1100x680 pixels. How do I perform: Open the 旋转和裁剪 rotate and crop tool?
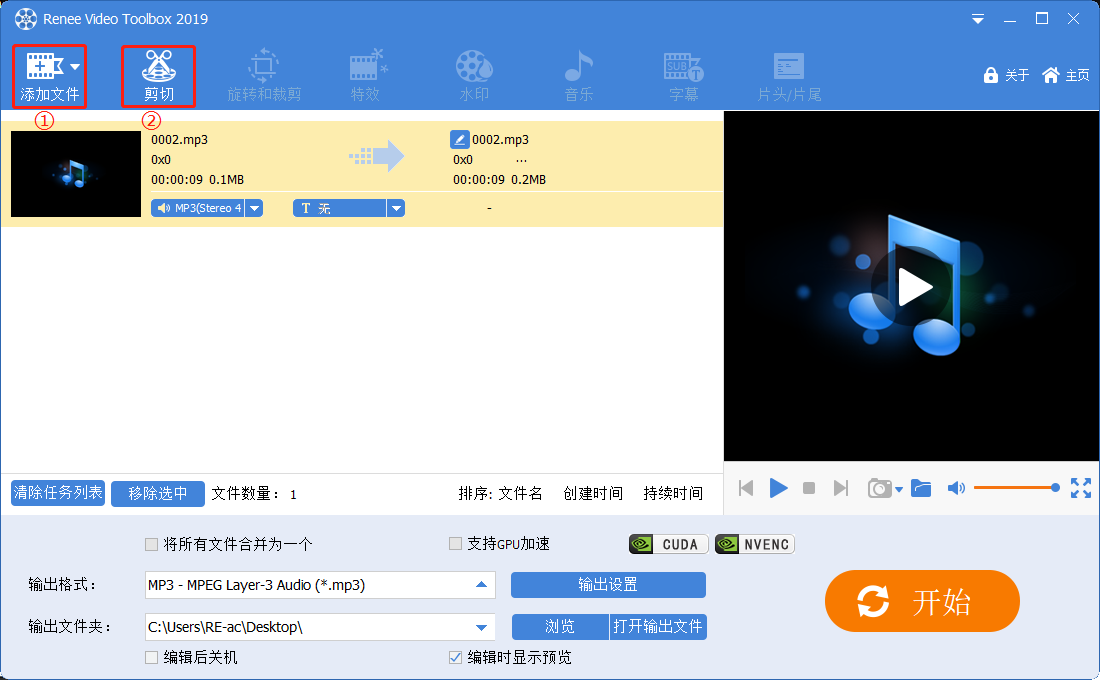coord(264,76)
